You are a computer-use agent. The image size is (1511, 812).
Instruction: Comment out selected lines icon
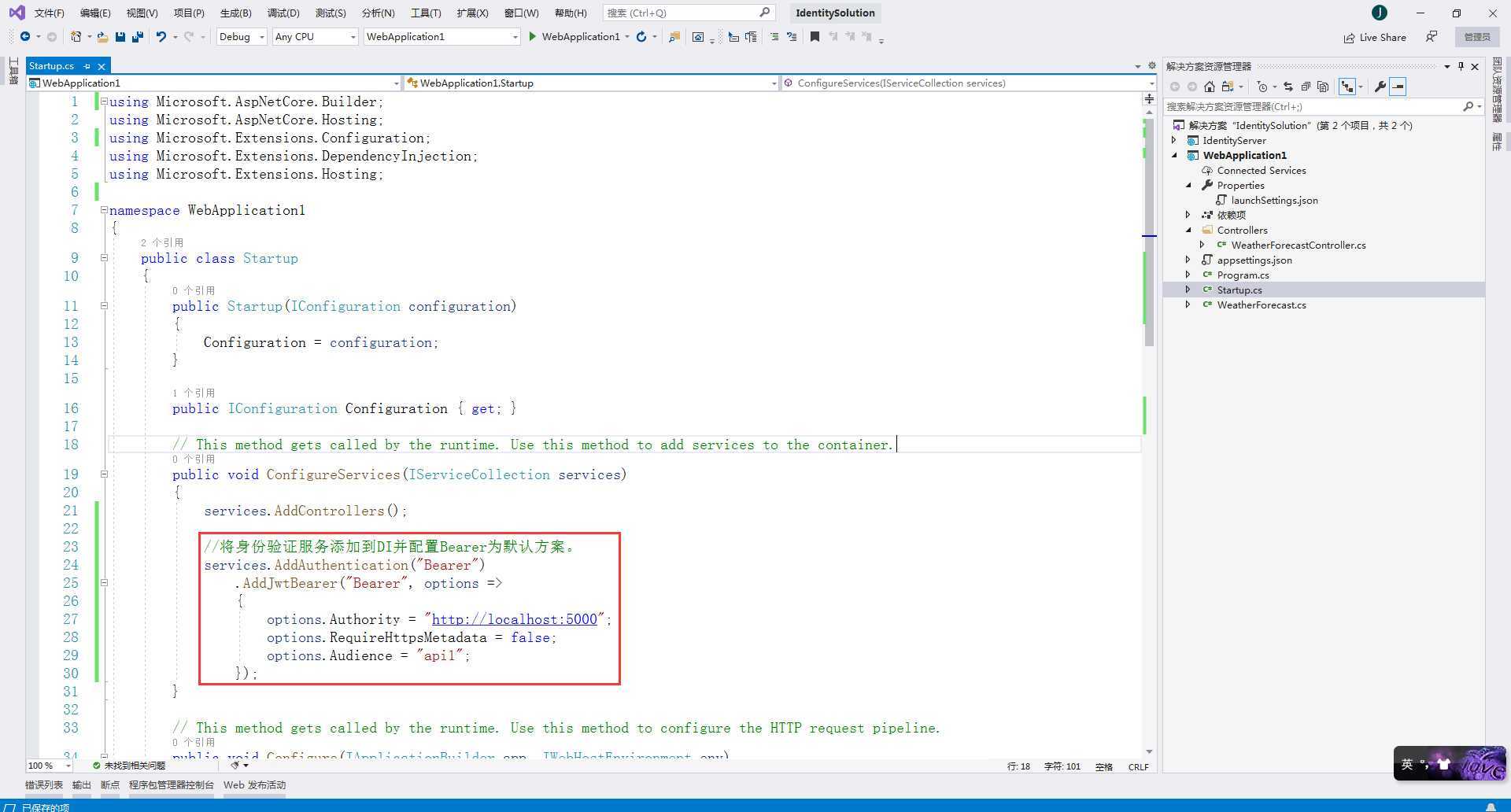pyautogui.click(x=774, y=37)
